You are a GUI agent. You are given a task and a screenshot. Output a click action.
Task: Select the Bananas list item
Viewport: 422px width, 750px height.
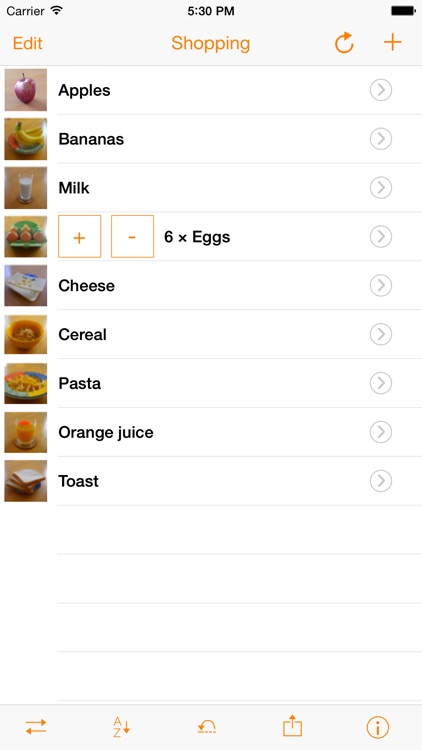tap(211, 139)
